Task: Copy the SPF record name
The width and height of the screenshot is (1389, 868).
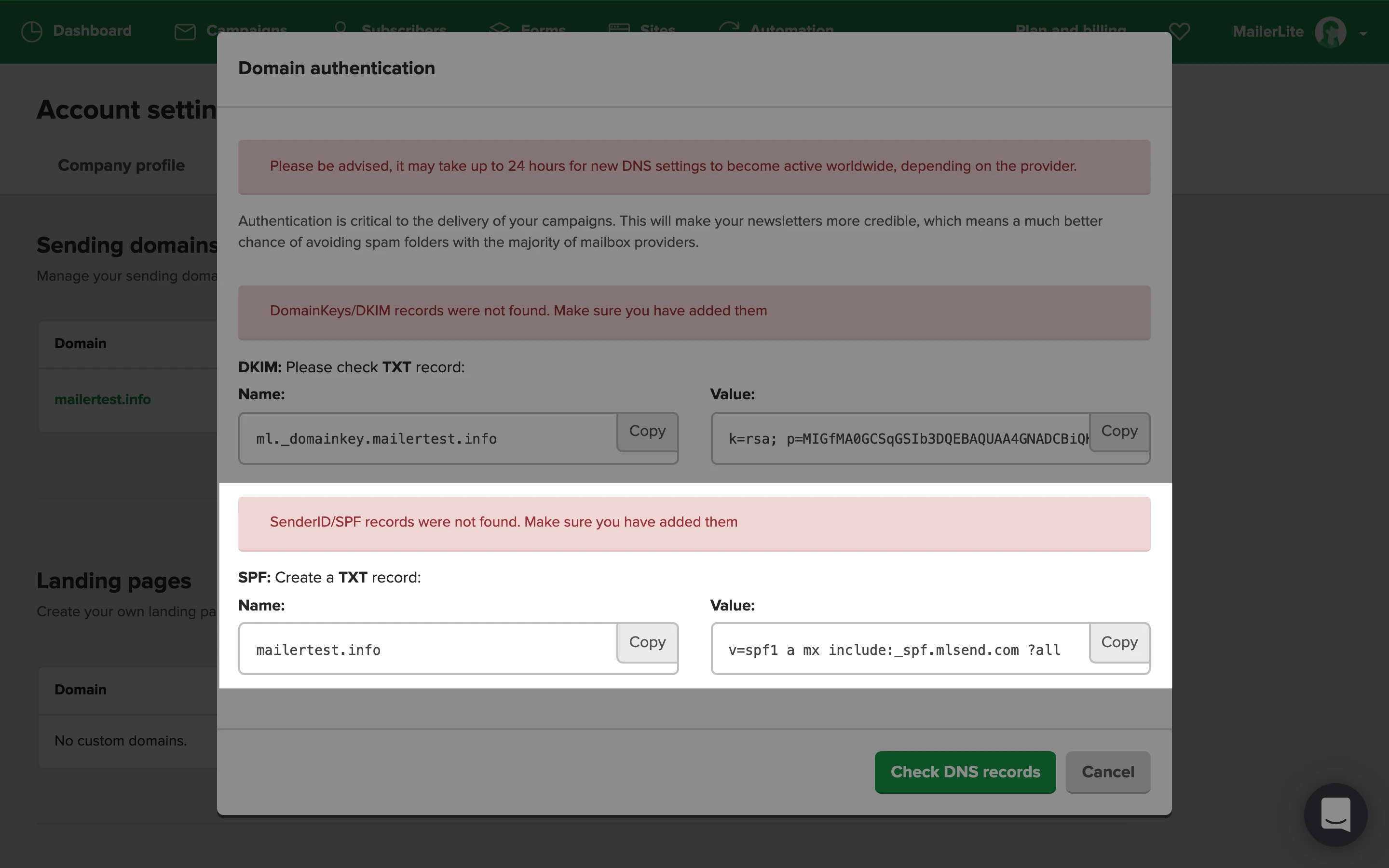Action: click(647, 642)
